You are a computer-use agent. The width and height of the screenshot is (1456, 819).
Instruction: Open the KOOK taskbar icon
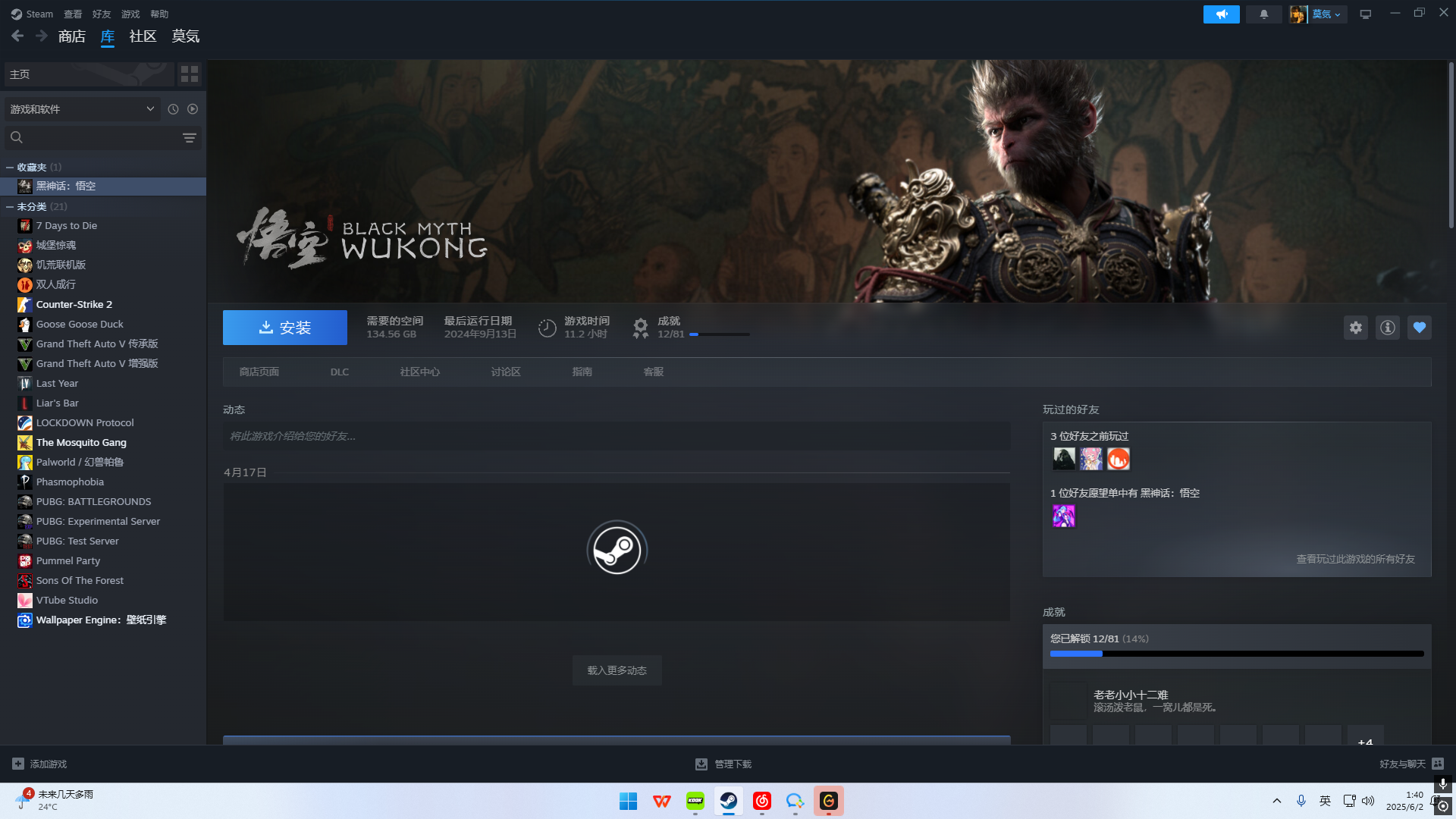(x=695, y=801)
